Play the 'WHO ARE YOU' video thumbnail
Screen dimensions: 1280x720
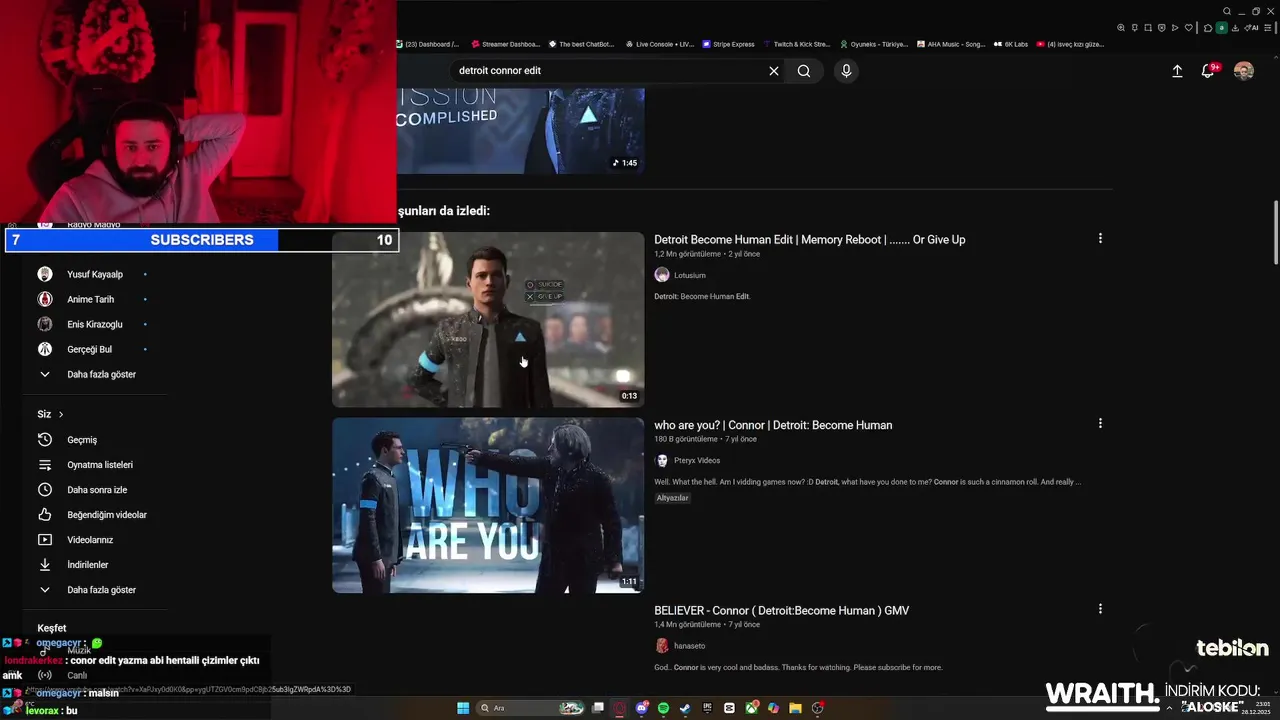(488, 505)
